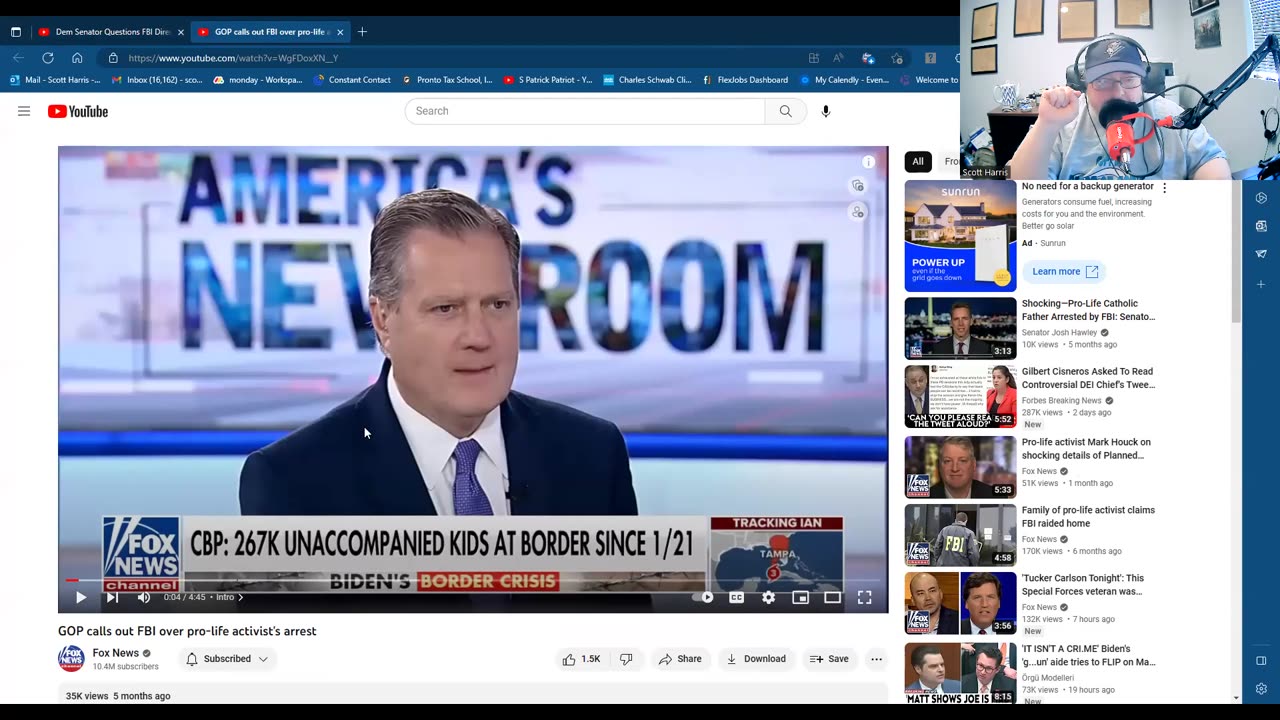Close the GOP calls out FBI tab
The height and width of the screenshot is (720, 1280).
coord(340,32)
